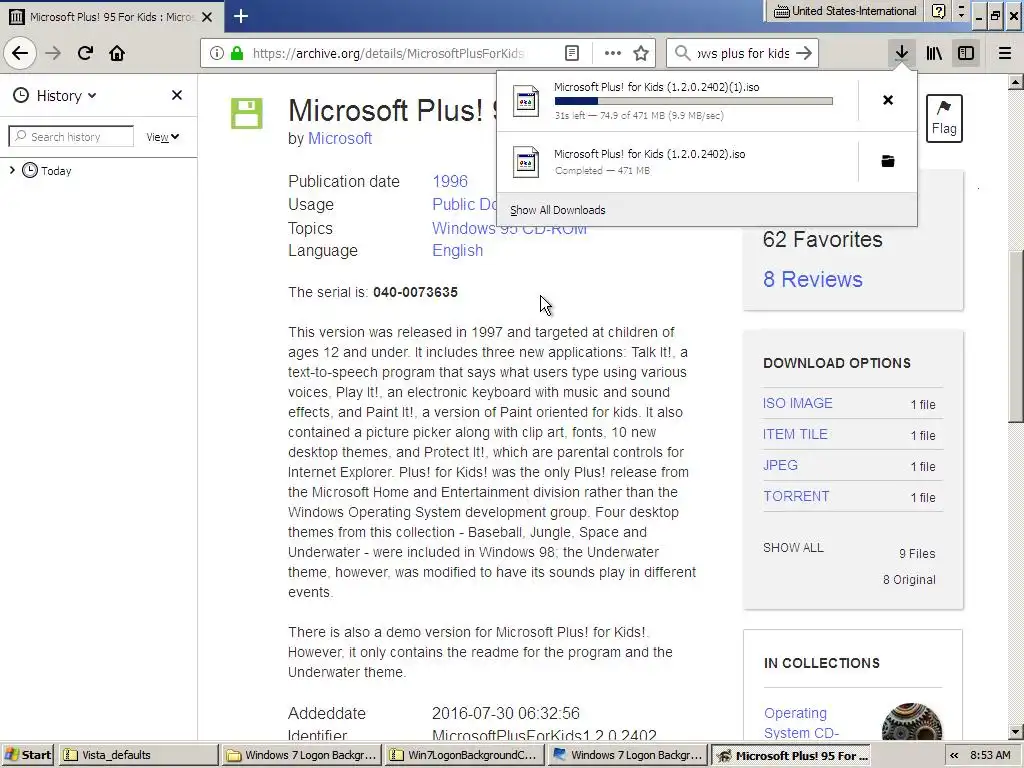This screenshot has height=768, width=1024.
Task: Flag this item on archive.org
Action: [944, 118]
